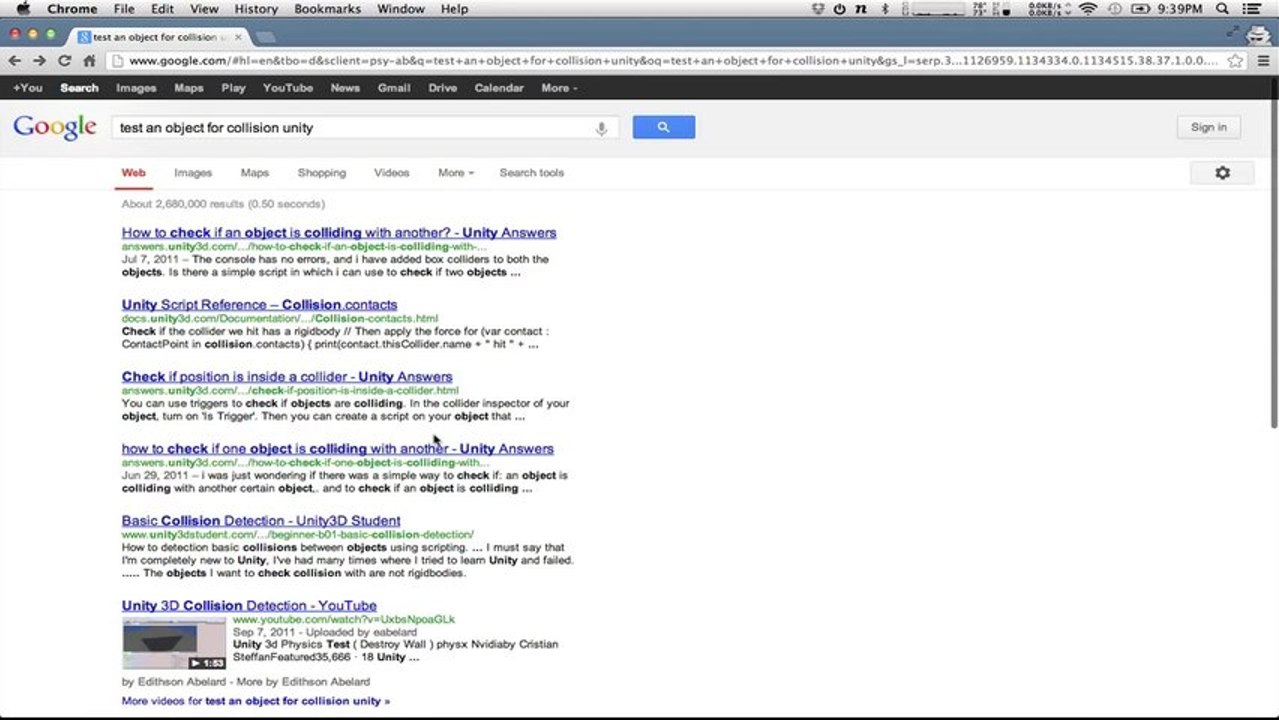Screen dimensions: 1279x720
Task: Close the current Chrome tab
Action: click(x=238, y=37)
